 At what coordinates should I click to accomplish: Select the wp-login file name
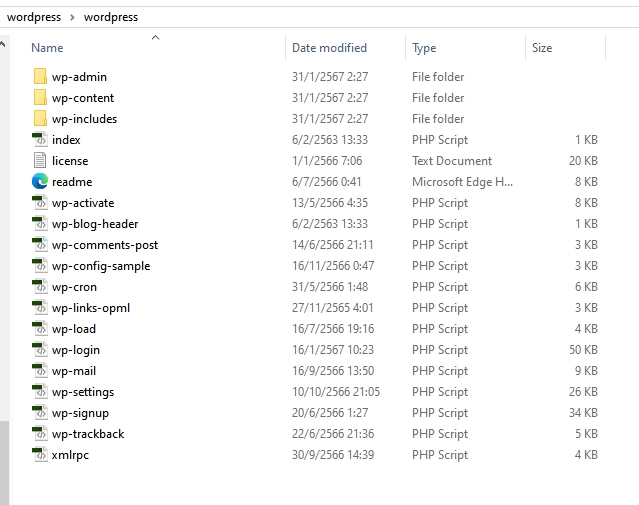coord(76,350)
